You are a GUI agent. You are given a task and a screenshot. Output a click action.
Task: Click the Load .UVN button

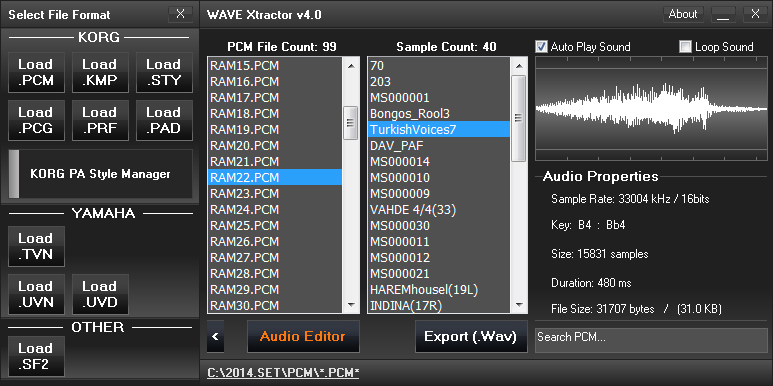click(36, 294)
